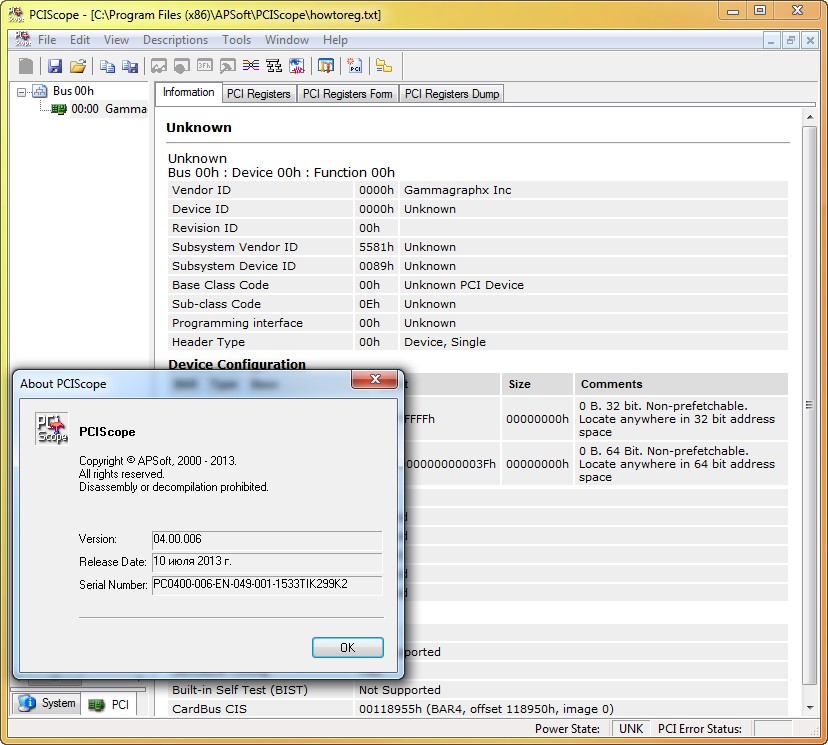The image size is (828, 745).
Task: Click the black hierarchy tree toolbar icon
Action: coord(274,66)
